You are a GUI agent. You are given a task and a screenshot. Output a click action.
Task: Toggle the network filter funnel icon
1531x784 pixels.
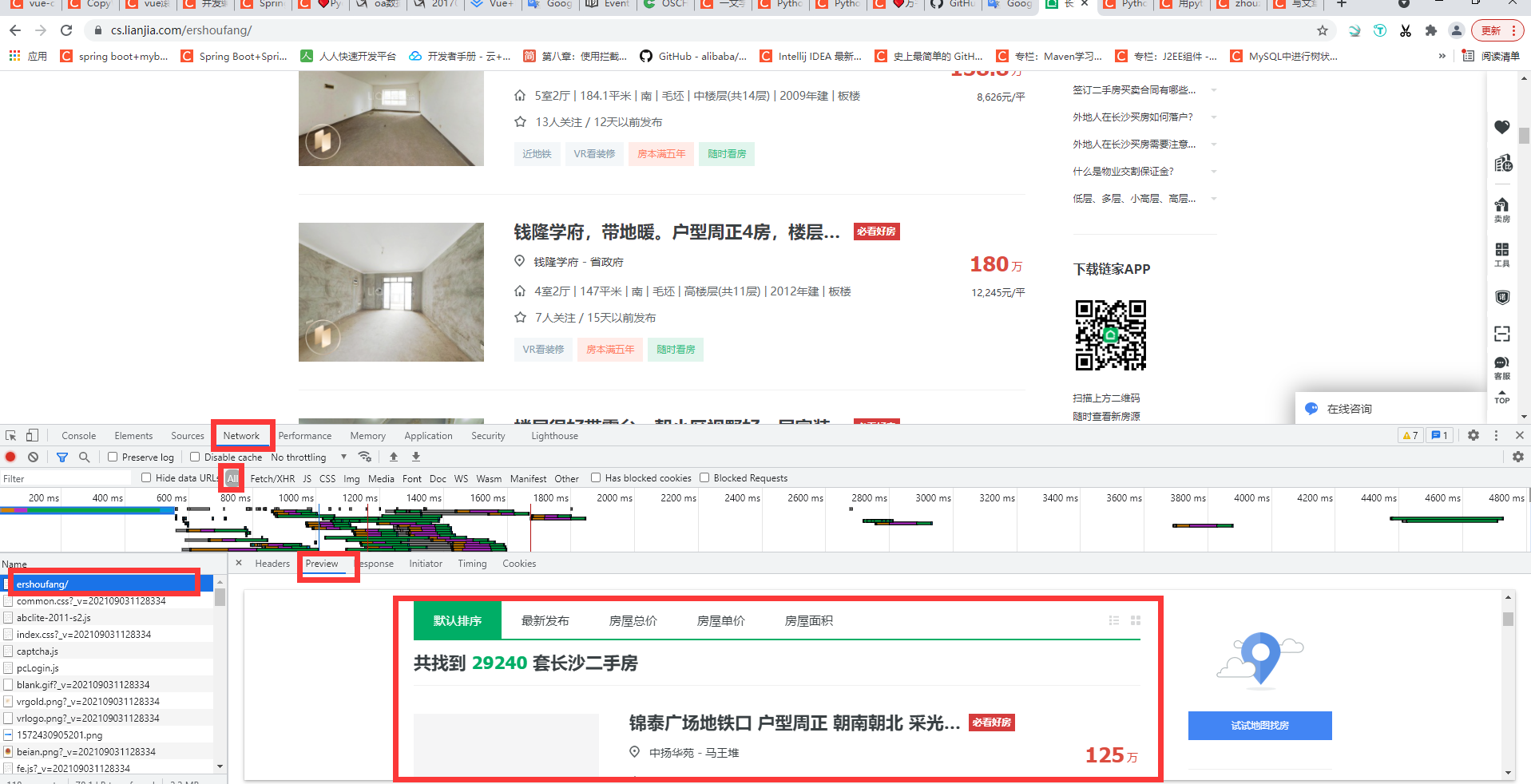tap(62, 457)
